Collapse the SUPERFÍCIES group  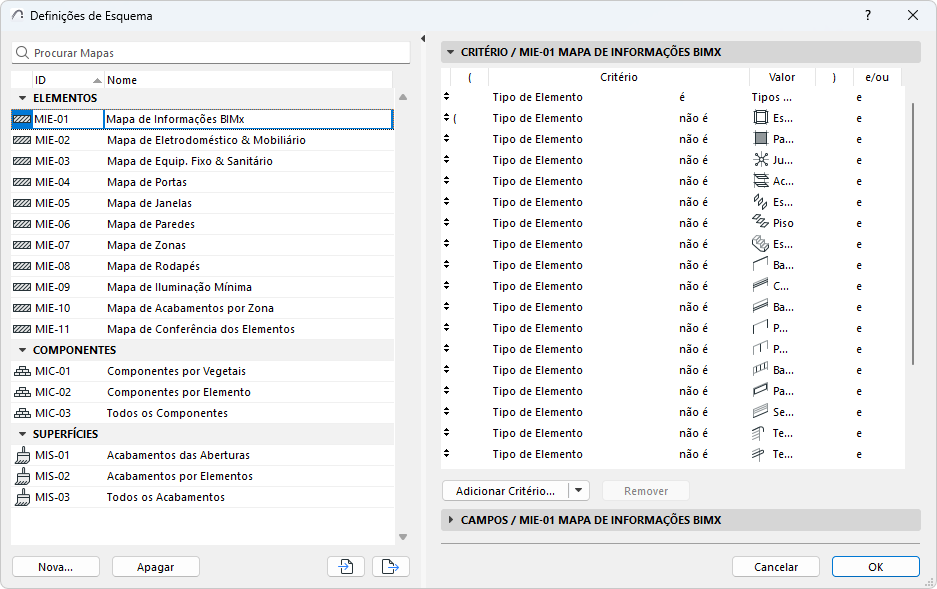(x=22, y=434)
